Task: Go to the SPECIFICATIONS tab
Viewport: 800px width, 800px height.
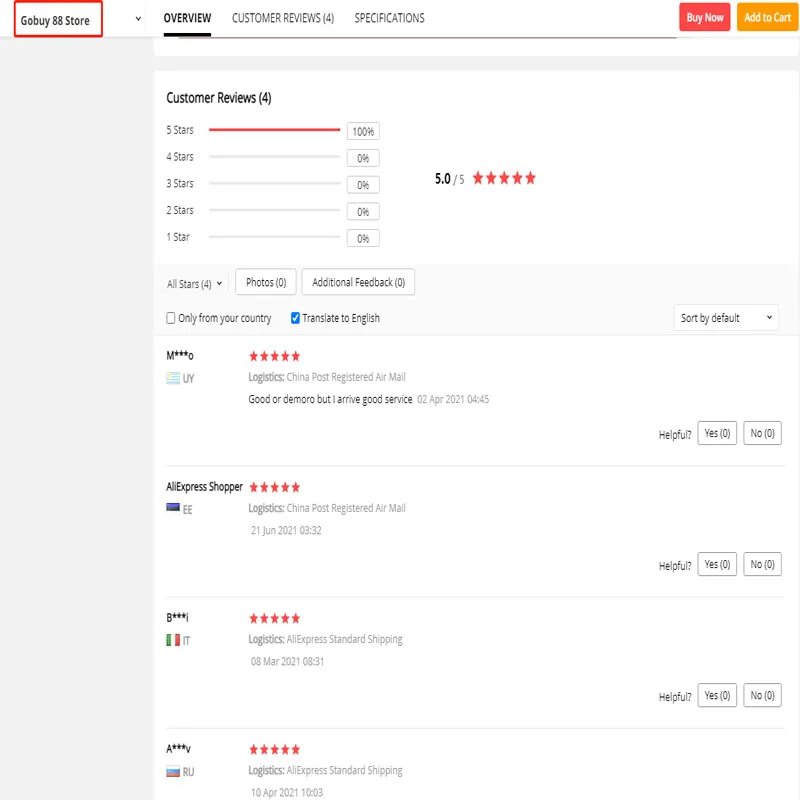Action: click(x=389, y=18)
